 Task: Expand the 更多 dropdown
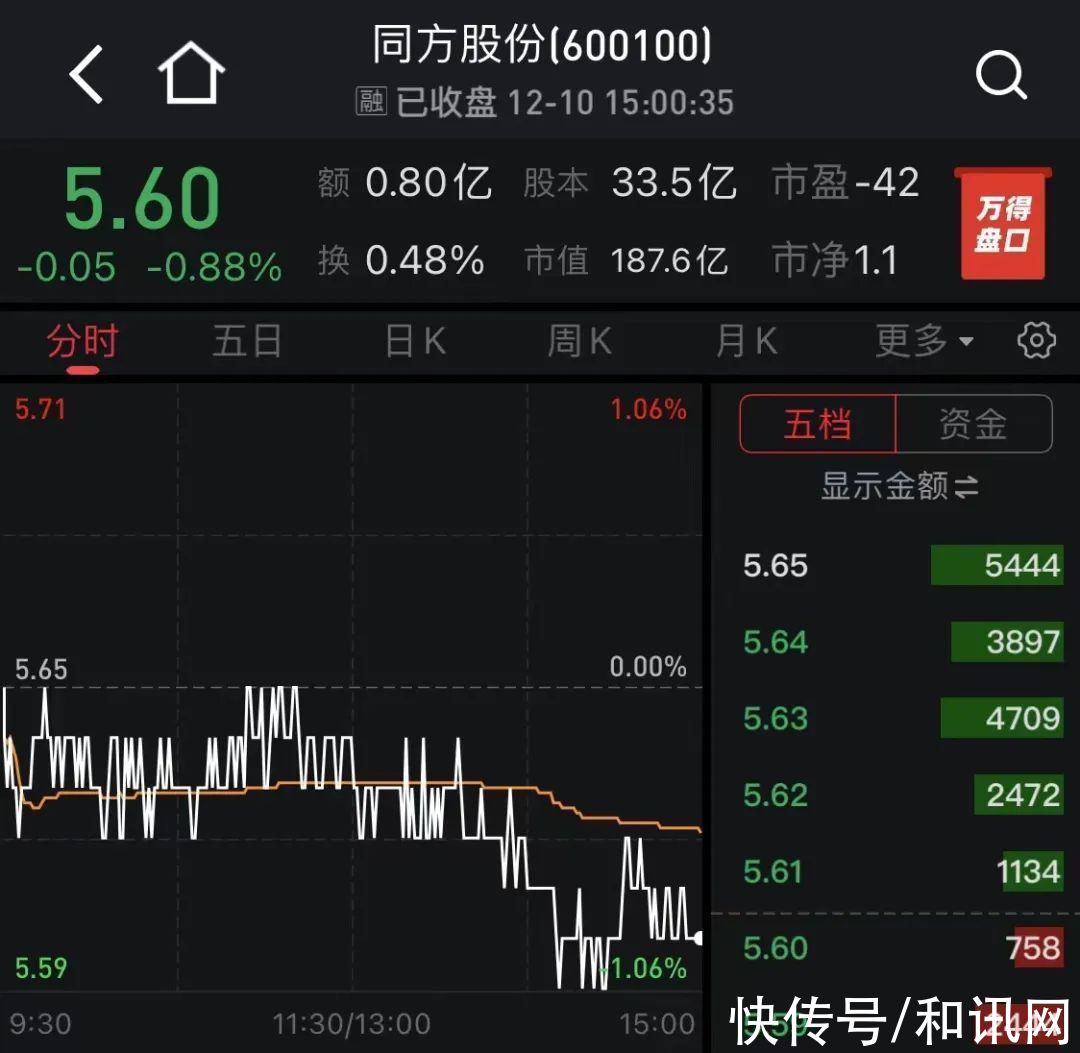pyautogui.click(x=924, y=340)
